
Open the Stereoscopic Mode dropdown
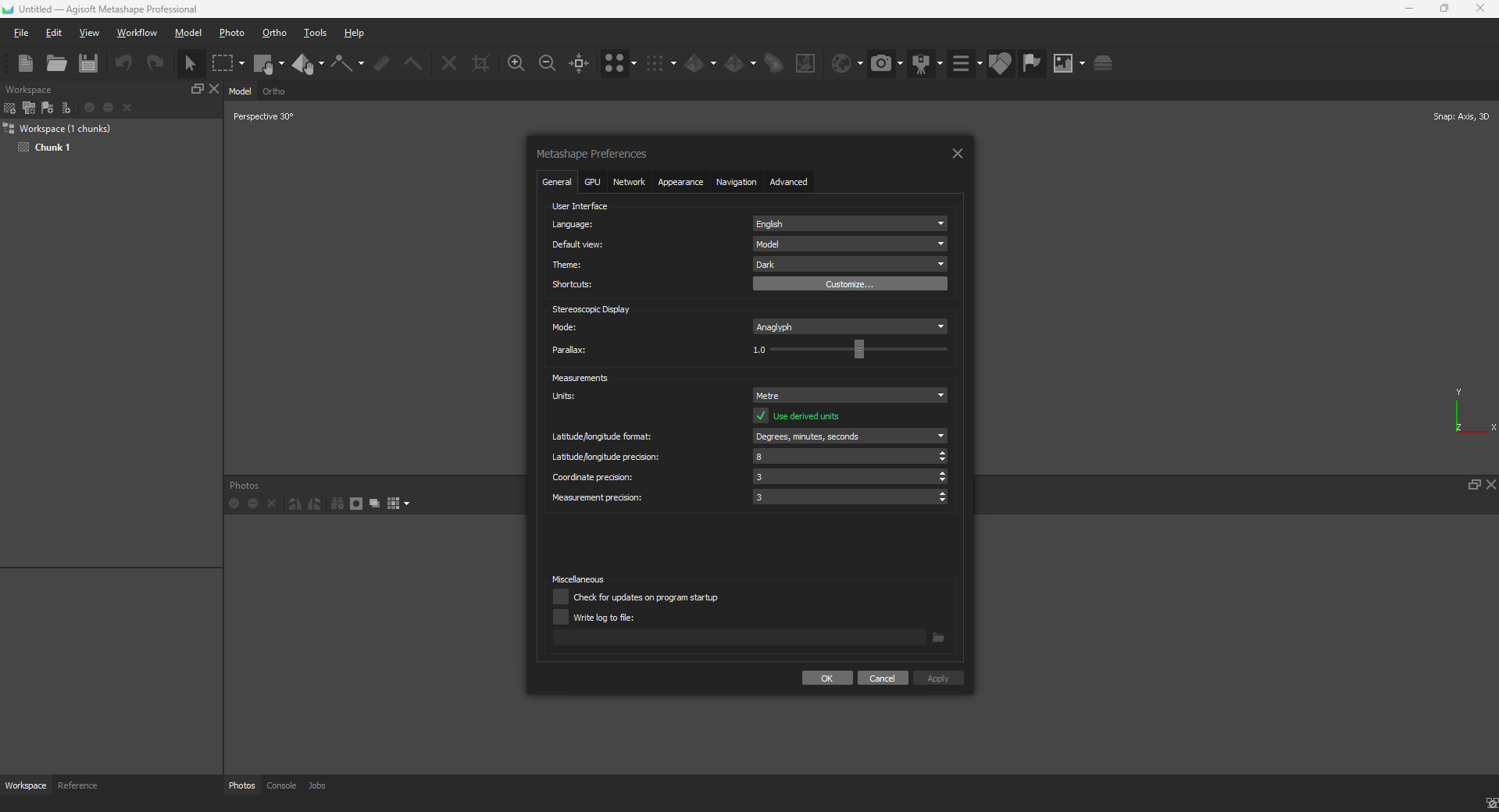pos(850,327)
